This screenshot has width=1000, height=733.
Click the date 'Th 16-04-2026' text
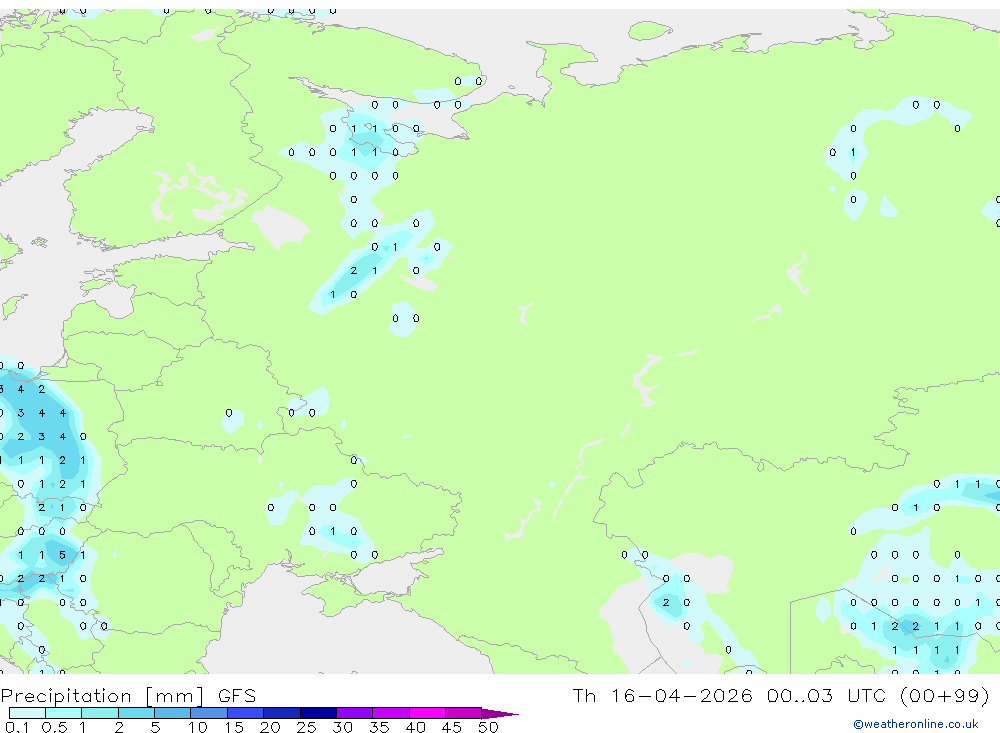point(663,695)
